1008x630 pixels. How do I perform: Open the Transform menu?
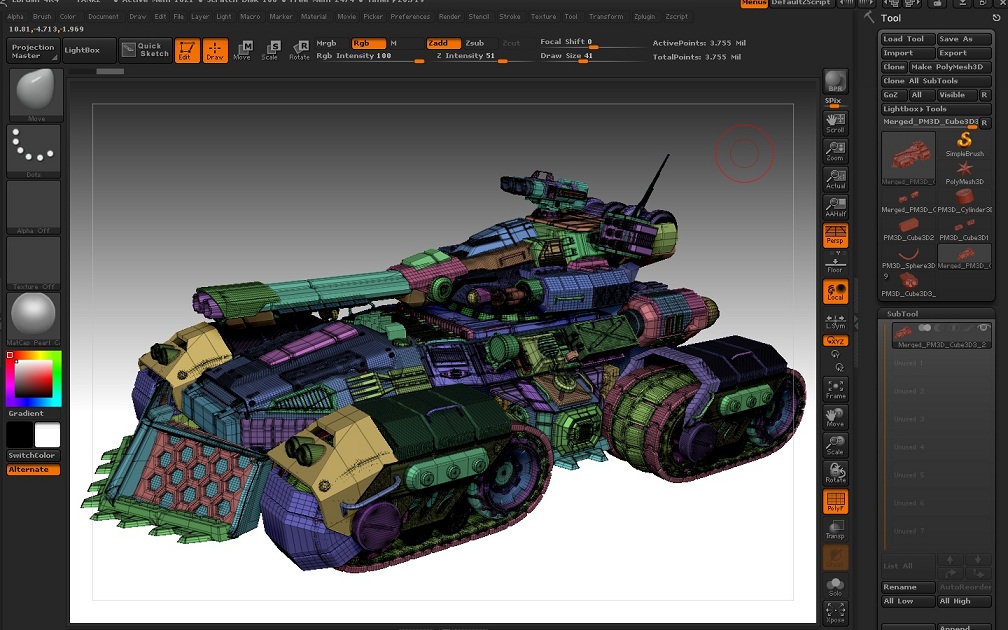tap(606, 17)
